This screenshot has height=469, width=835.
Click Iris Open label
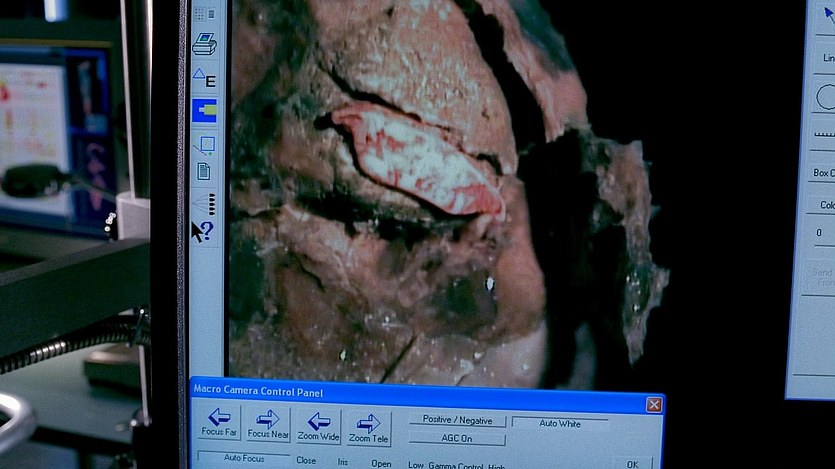(x=381, y=464)
